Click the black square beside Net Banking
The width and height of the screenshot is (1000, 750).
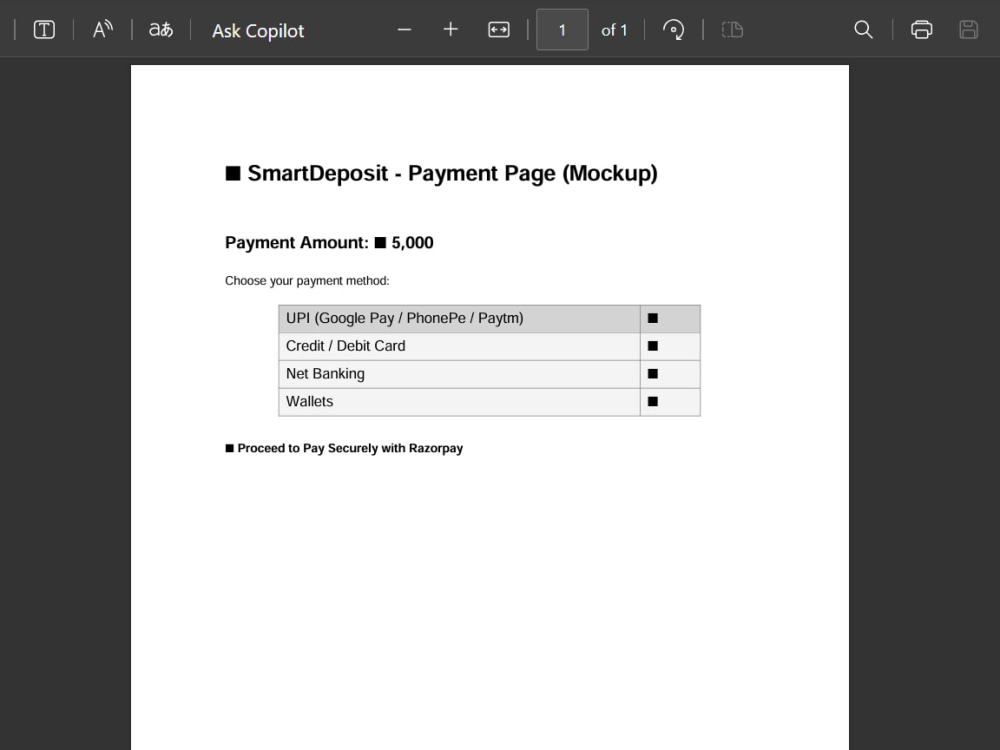click(652, 374)
